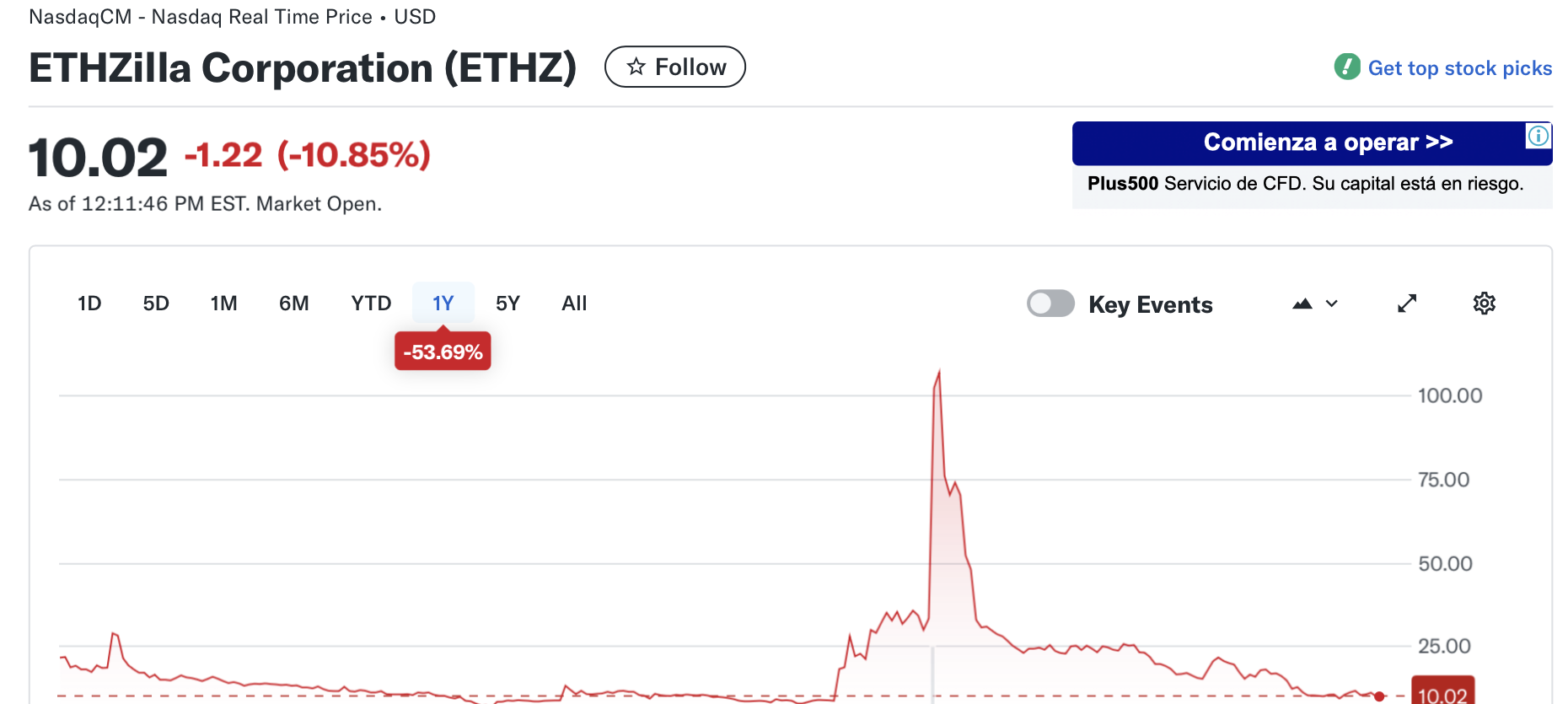Click the red -53.69% performance badge

443,350
